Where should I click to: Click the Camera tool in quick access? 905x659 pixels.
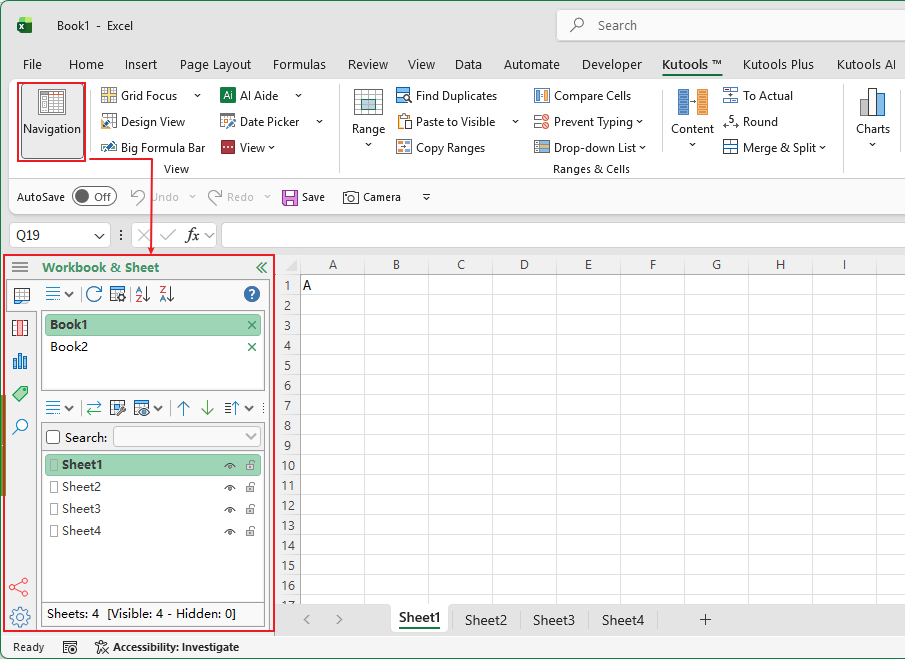(x=371, y=197)
